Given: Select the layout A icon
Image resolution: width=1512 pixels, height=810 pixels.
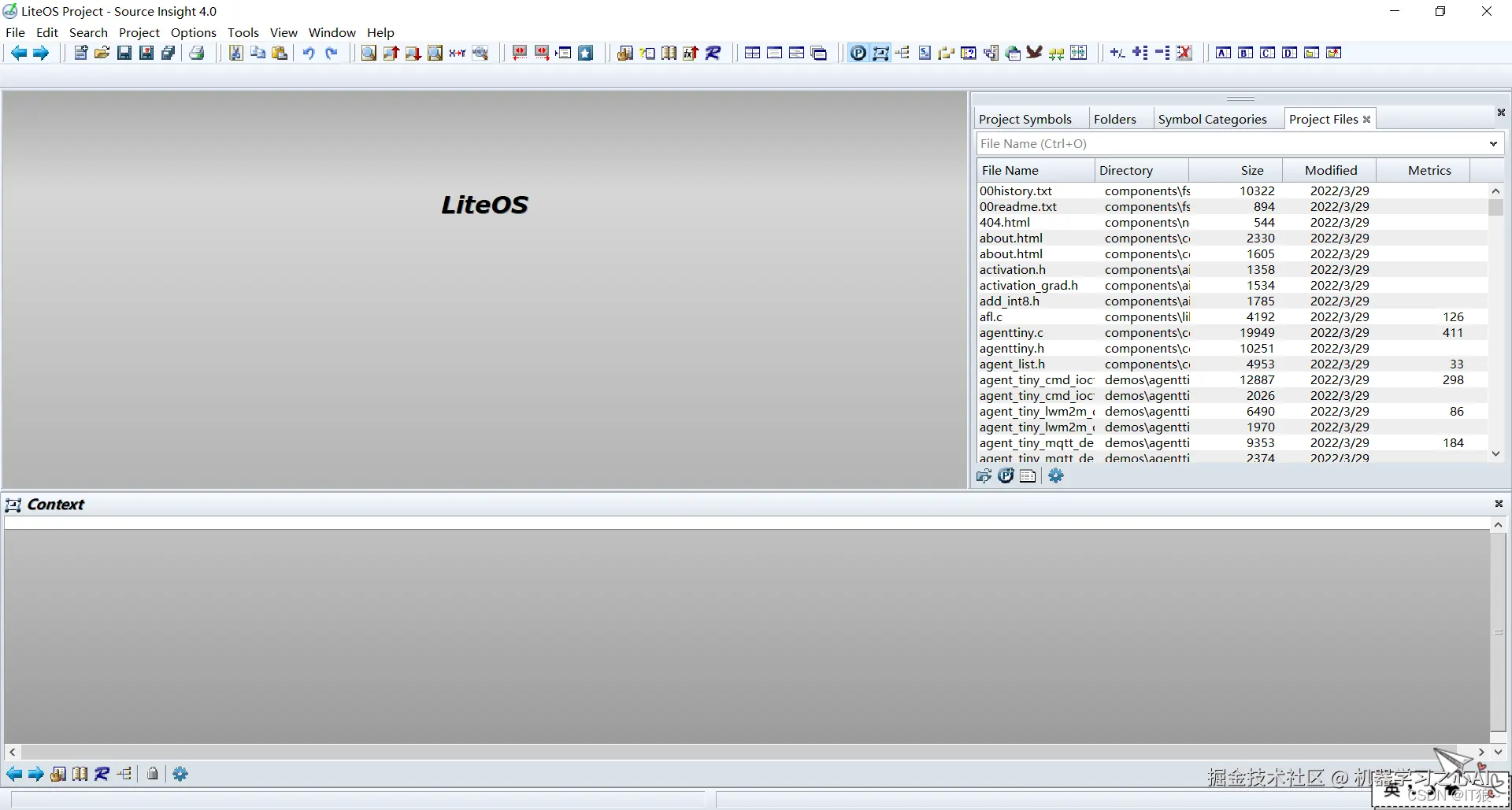Looking at the screenshot, I should pyautogui.click(x=1223, y=53).
